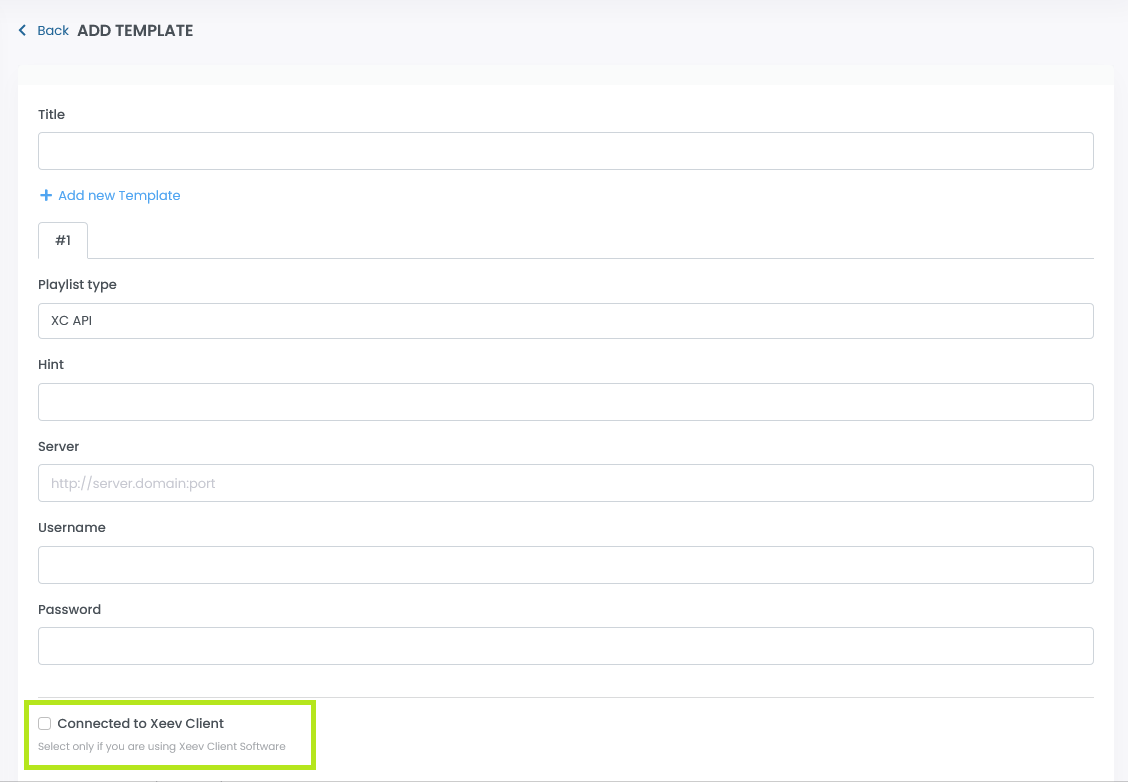Focus the Title input field
Viewport: 1128px width, 782px height.
(565, 151)
